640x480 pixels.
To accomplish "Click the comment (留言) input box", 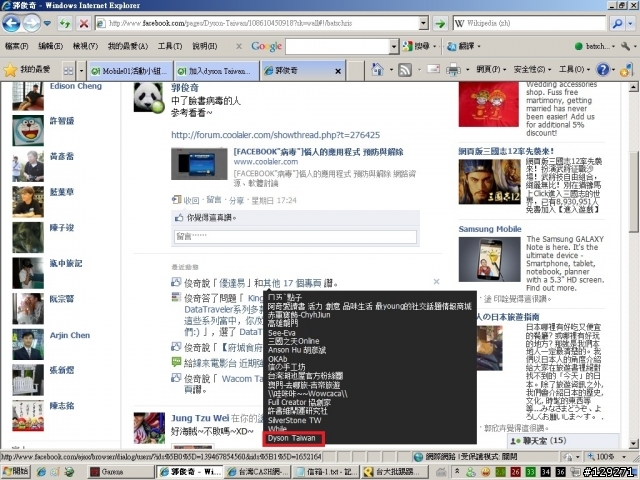I will (295, 237).
